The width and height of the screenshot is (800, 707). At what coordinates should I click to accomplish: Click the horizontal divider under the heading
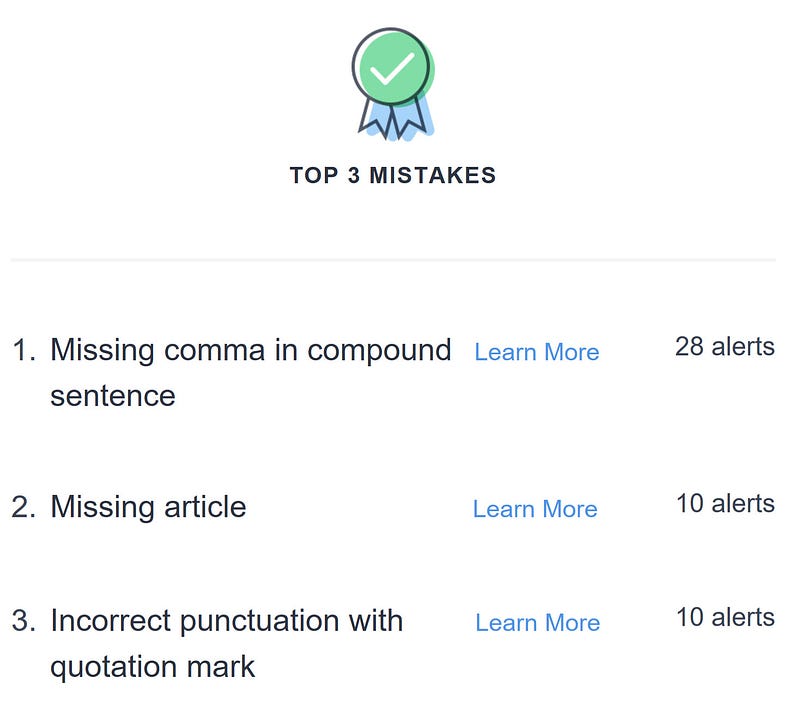tap(392, 260)
